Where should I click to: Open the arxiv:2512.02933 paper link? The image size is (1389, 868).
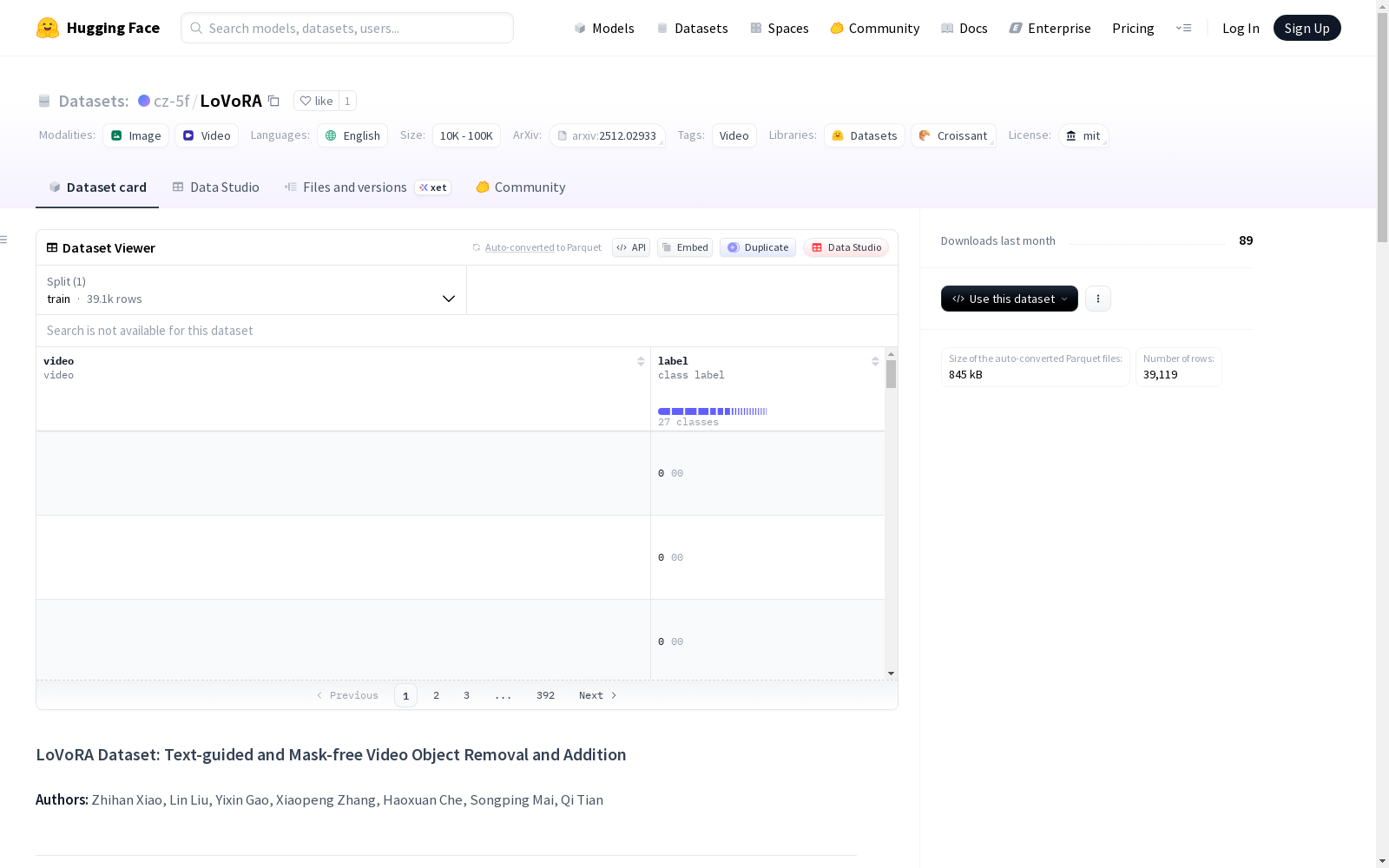click(x=607, y=135)
